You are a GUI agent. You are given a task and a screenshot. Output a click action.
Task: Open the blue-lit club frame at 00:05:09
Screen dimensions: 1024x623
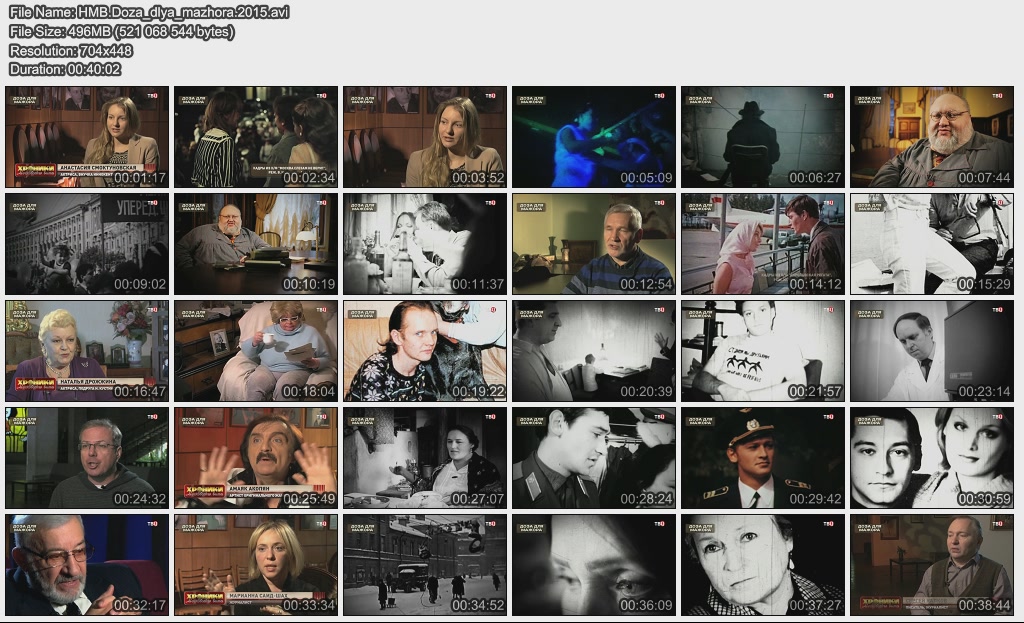click(x=593, y=137)
